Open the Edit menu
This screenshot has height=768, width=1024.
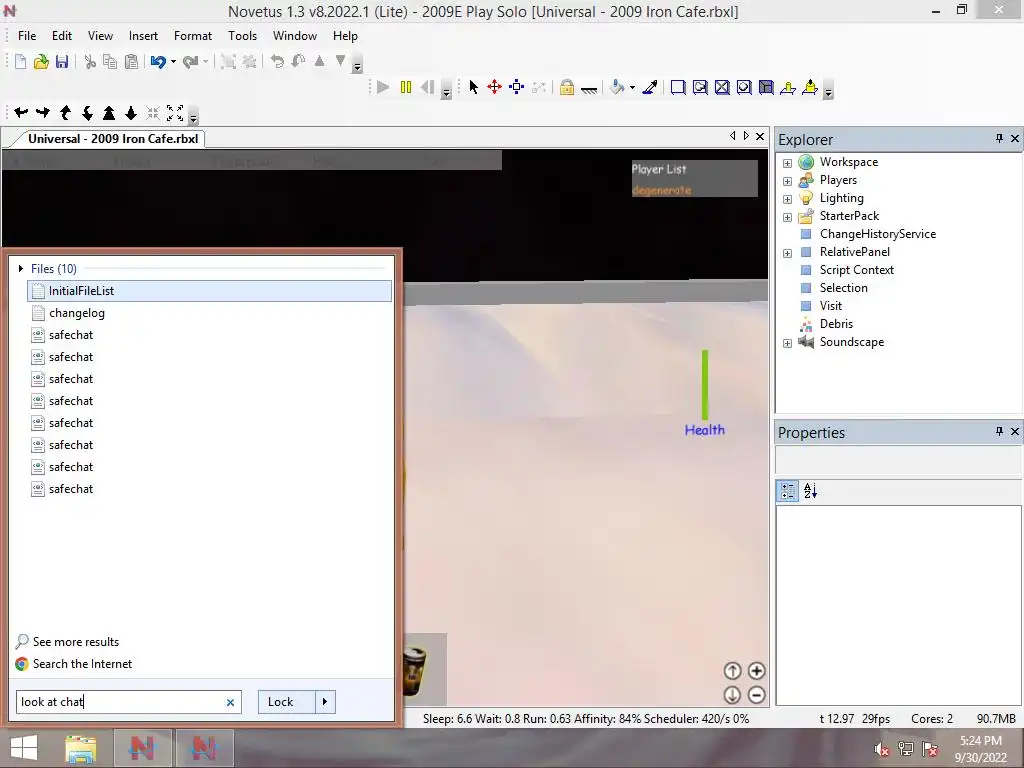62,36
